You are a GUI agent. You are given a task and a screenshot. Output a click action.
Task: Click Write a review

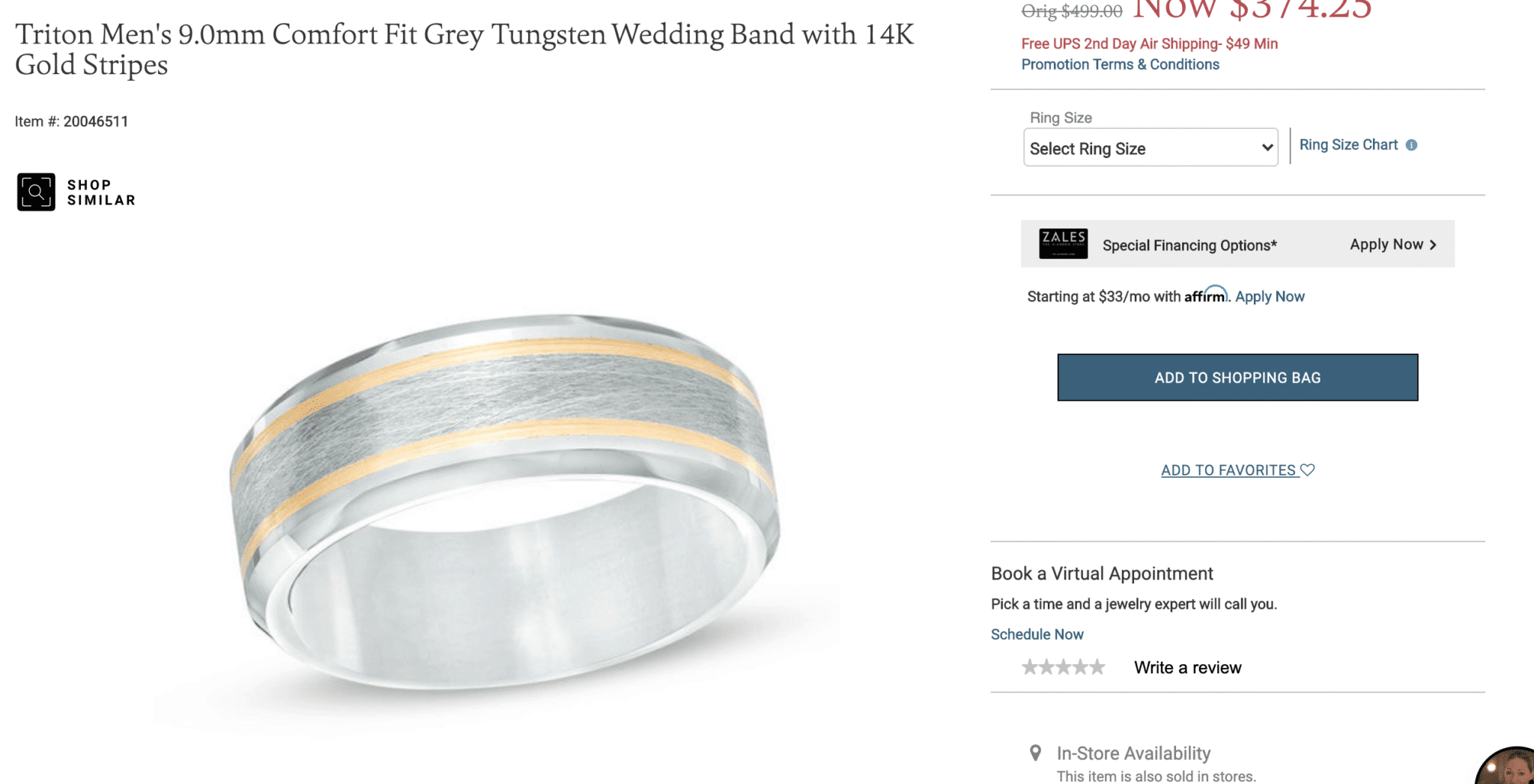tap(1187, 667)
